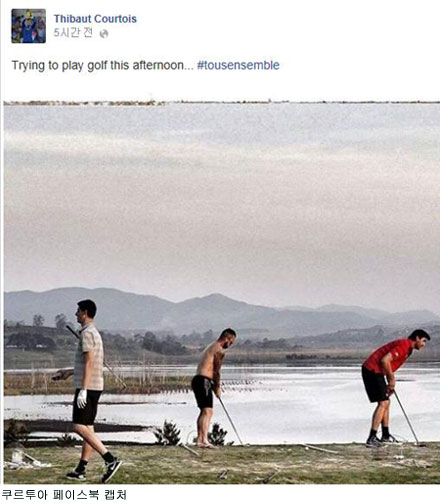Click the public globe privacy icon
The image size is (440, 504).
click(x=104, y=34)
